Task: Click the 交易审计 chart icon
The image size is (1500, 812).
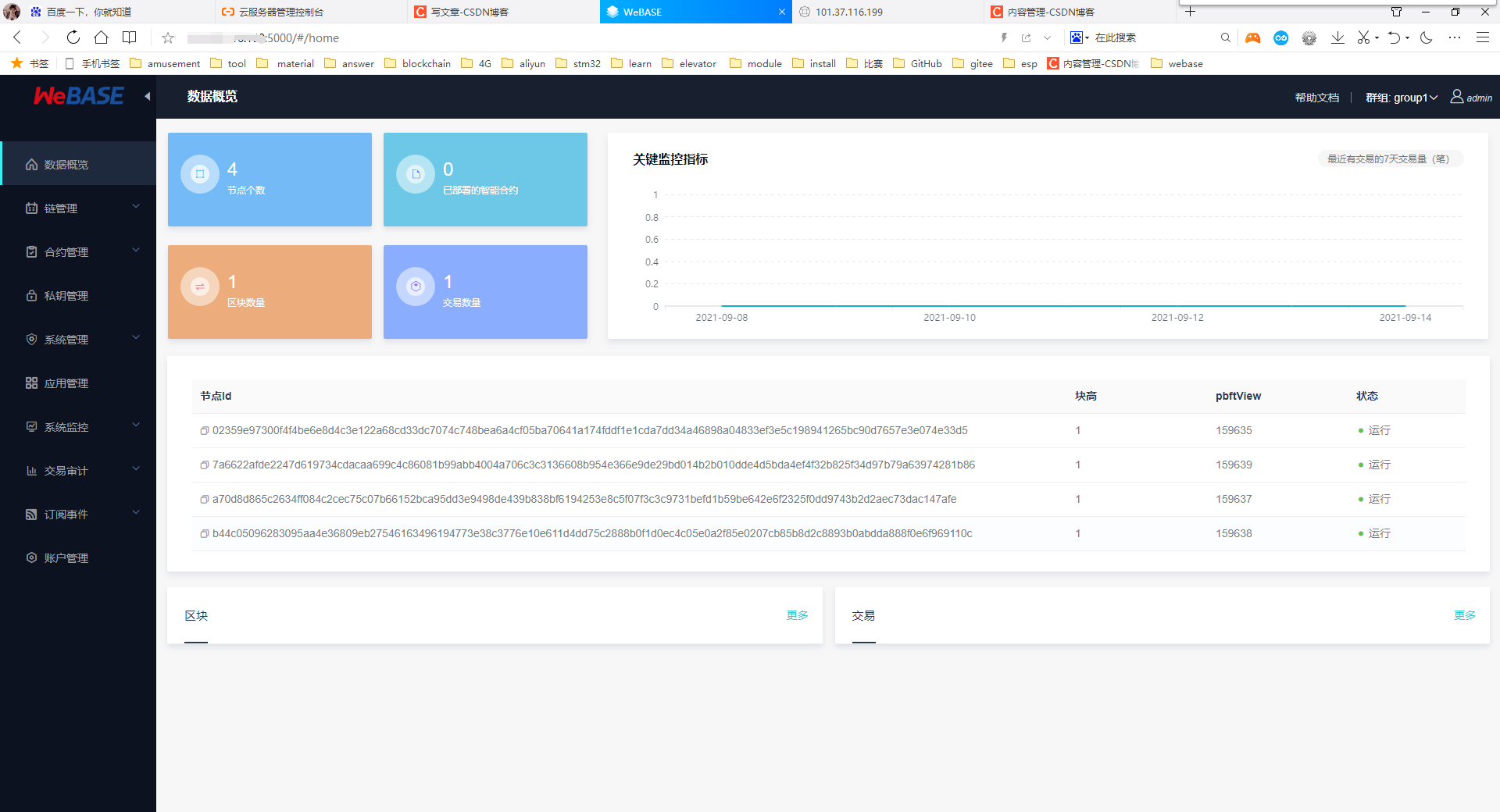Action: click(31, 470)
